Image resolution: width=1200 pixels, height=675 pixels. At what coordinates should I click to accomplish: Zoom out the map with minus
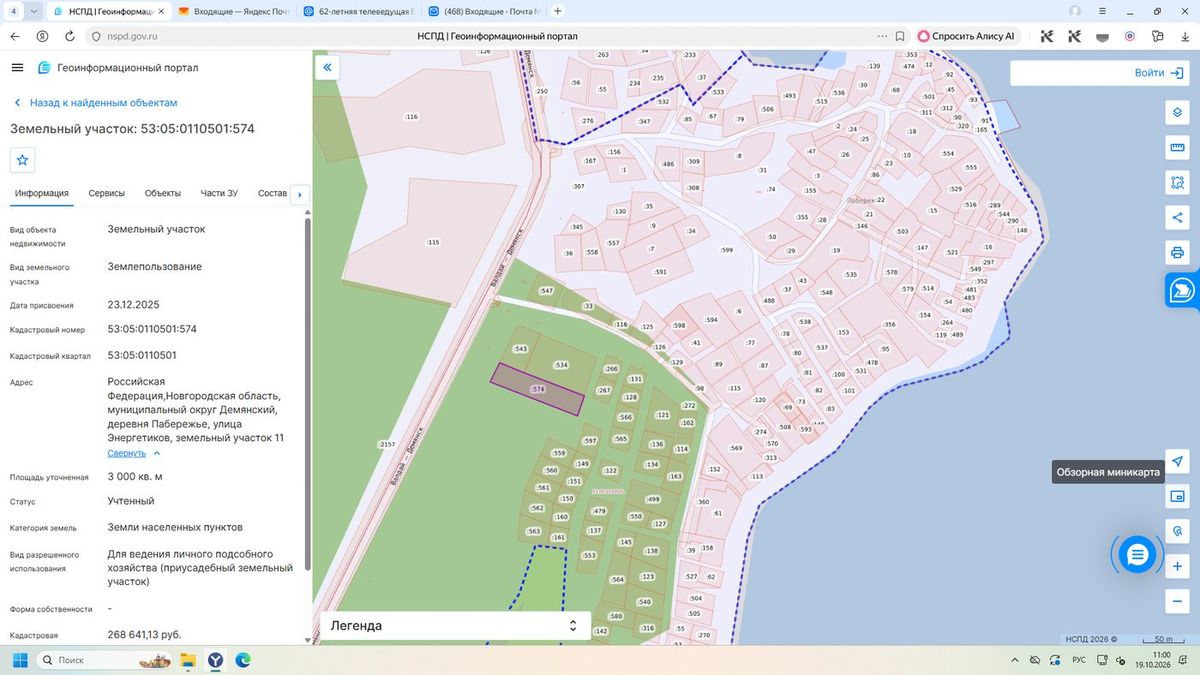point(1177,601)
